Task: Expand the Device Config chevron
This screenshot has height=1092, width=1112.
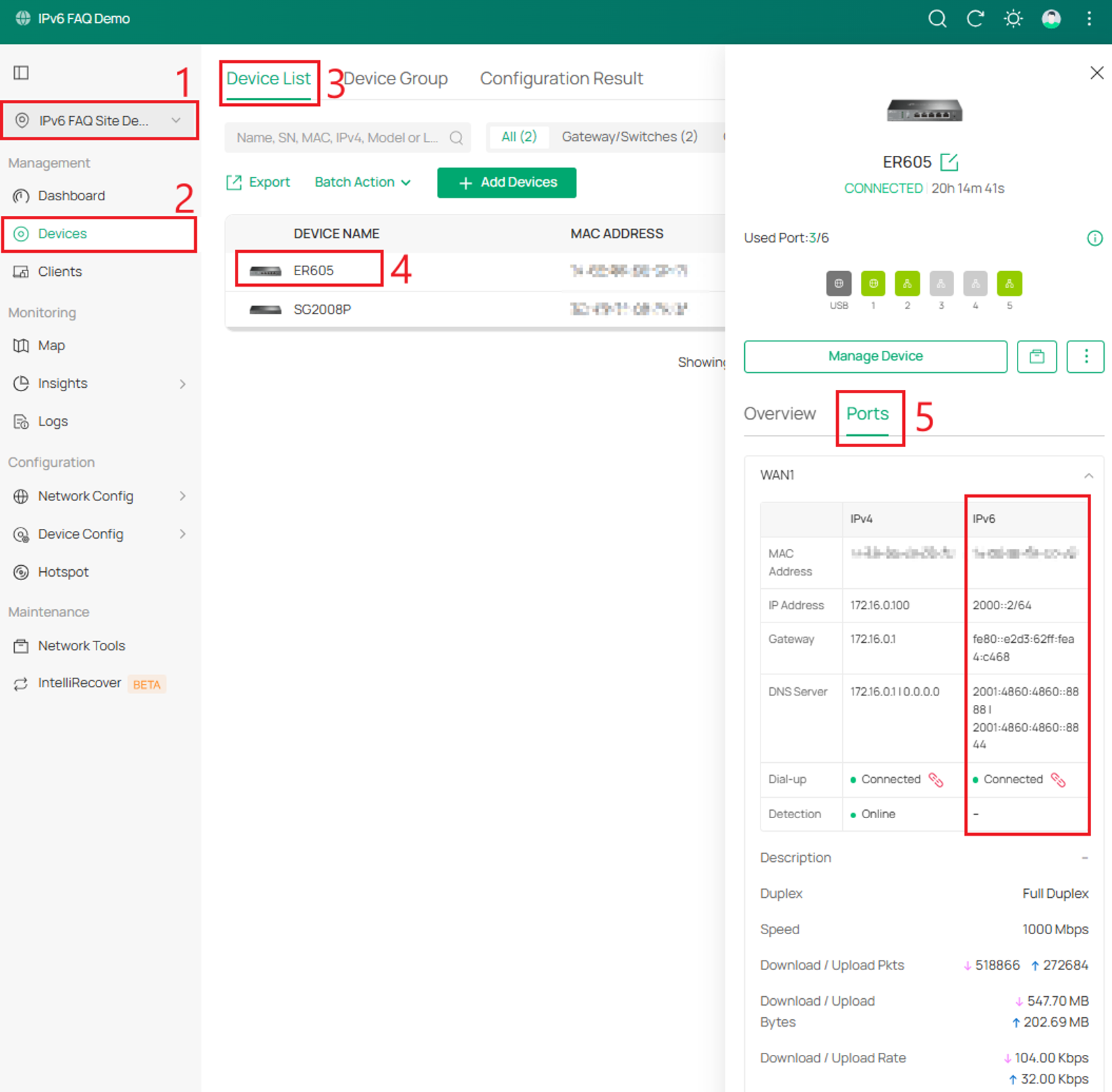Action: pyautogui.click(x=182, y=534)
